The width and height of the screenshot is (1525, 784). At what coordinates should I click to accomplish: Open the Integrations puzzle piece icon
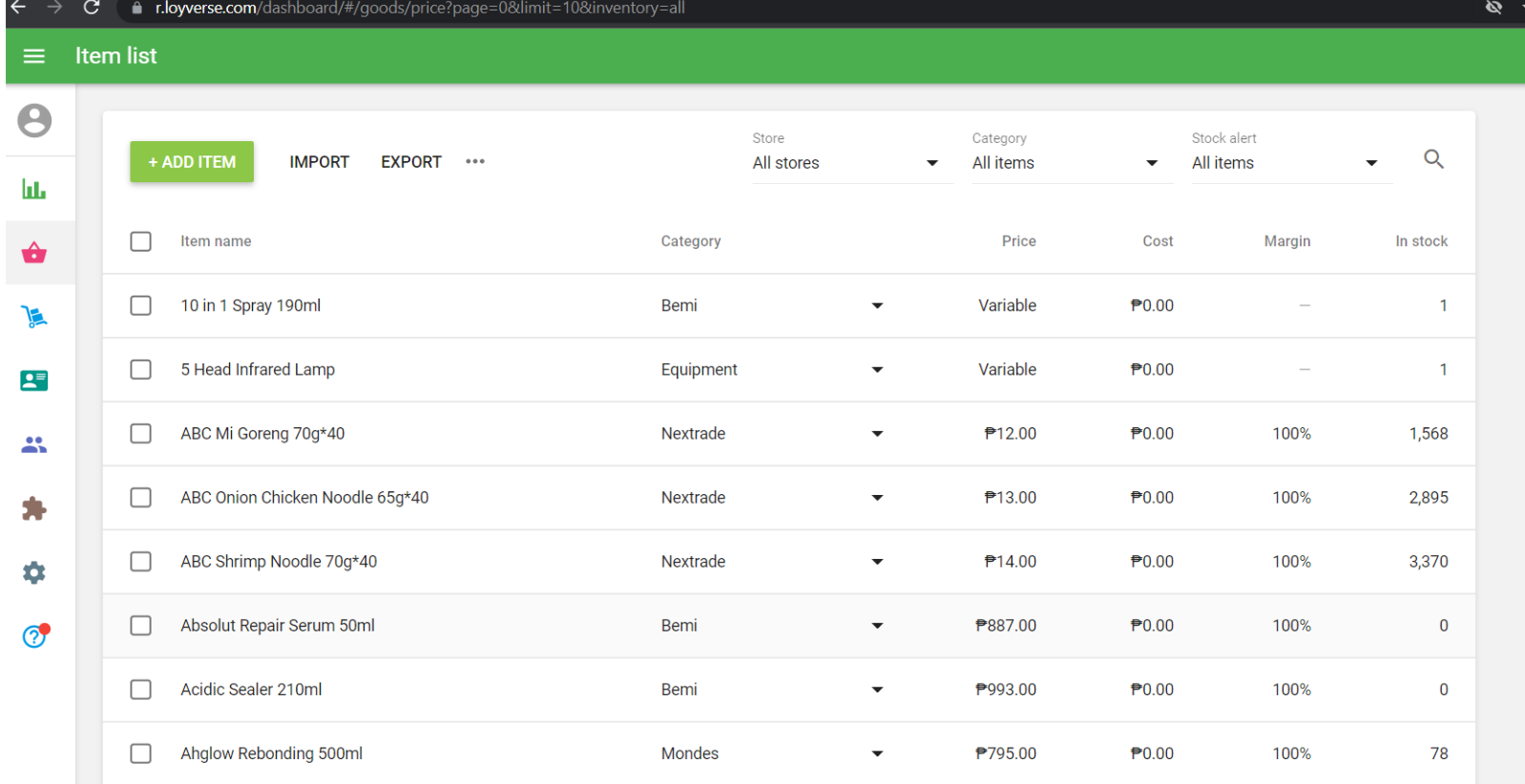coord(34,508)
